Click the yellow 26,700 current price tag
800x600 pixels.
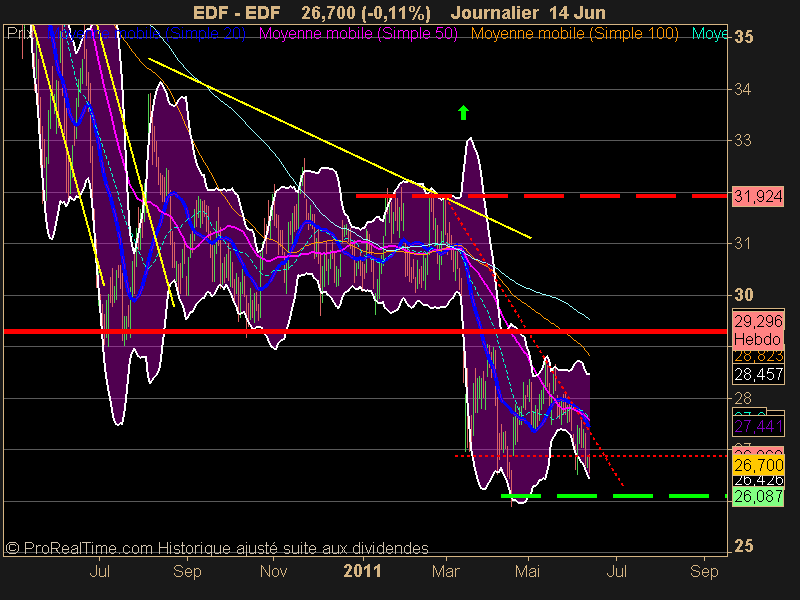[x=758, y=465]
